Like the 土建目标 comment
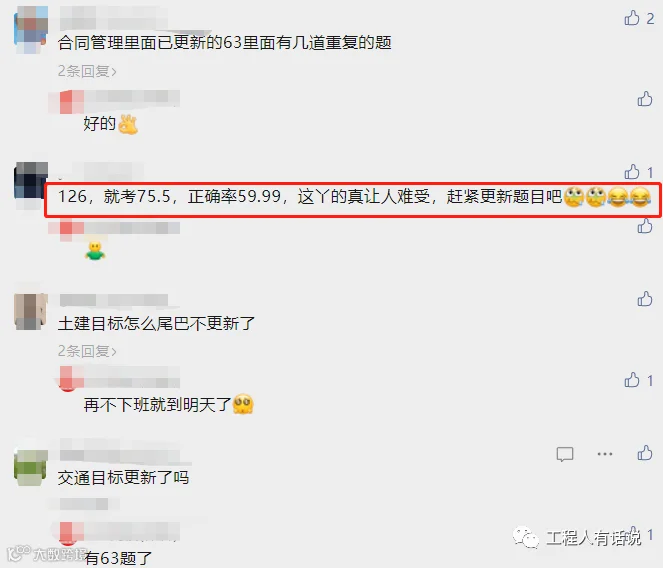663x568 pixels. [x=645, y=299]
